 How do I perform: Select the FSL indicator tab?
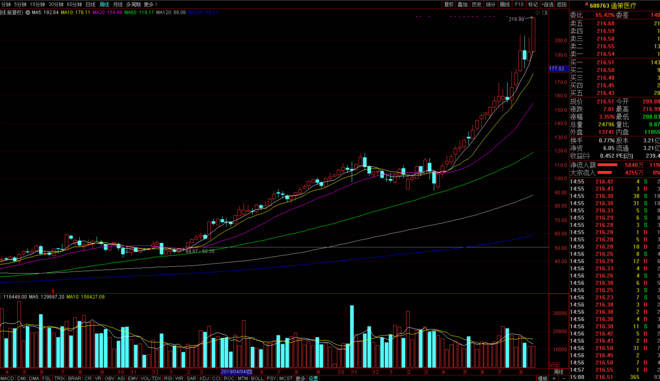click(x=46, y=378)
